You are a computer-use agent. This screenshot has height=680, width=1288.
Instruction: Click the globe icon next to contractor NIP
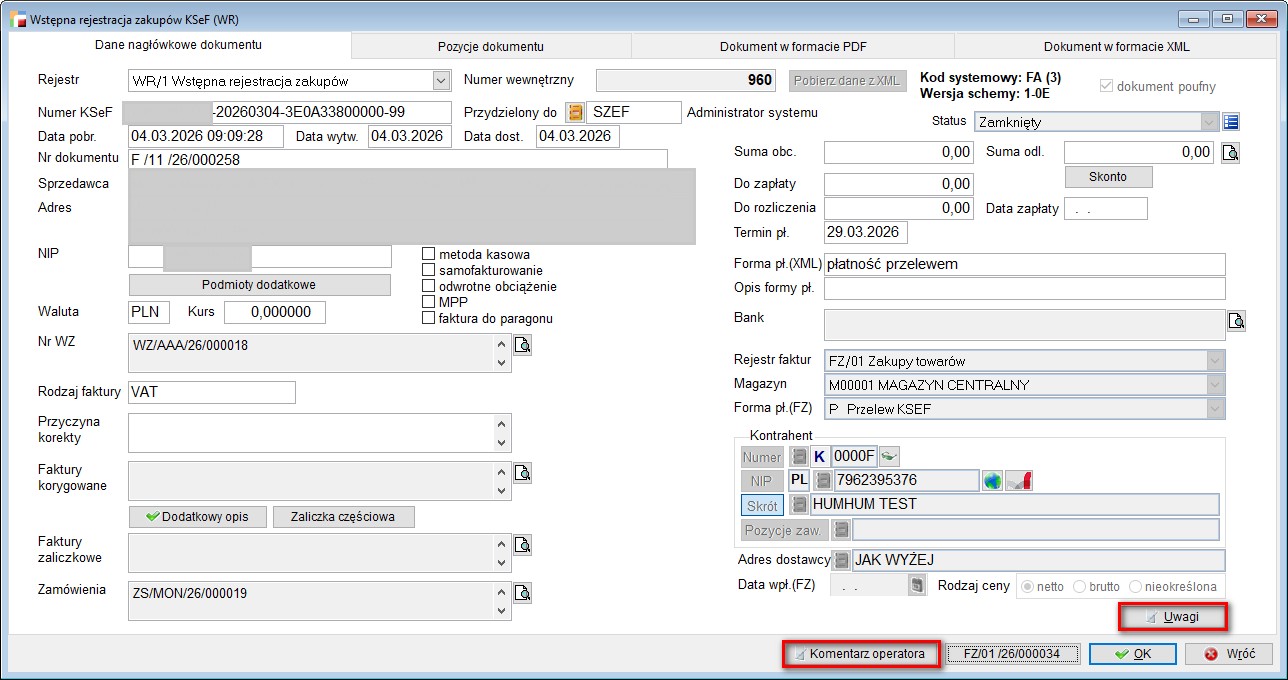pyautogui.click(x=992, y=481)
